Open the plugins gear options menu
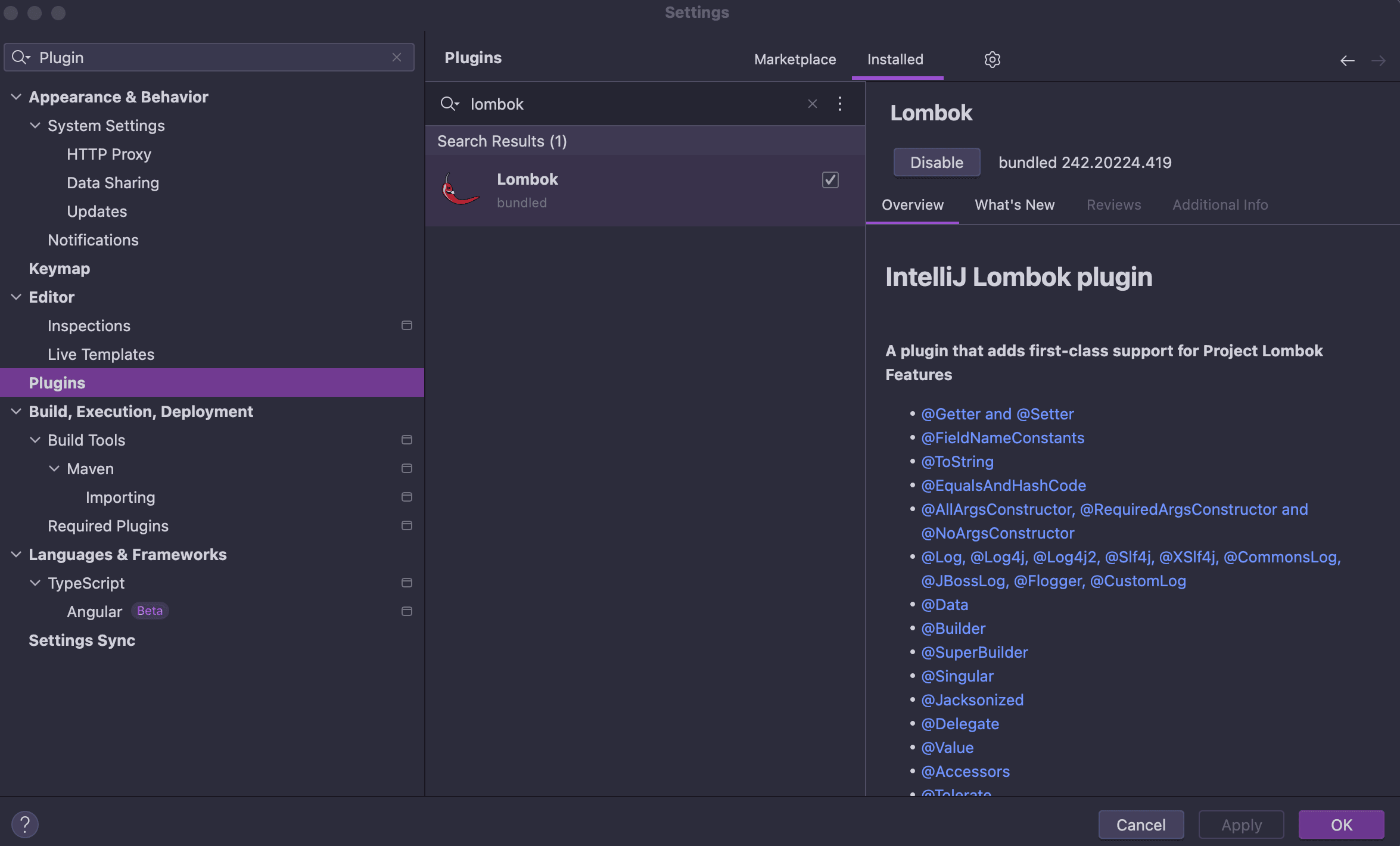The image size is (1400, 846). 992,60
